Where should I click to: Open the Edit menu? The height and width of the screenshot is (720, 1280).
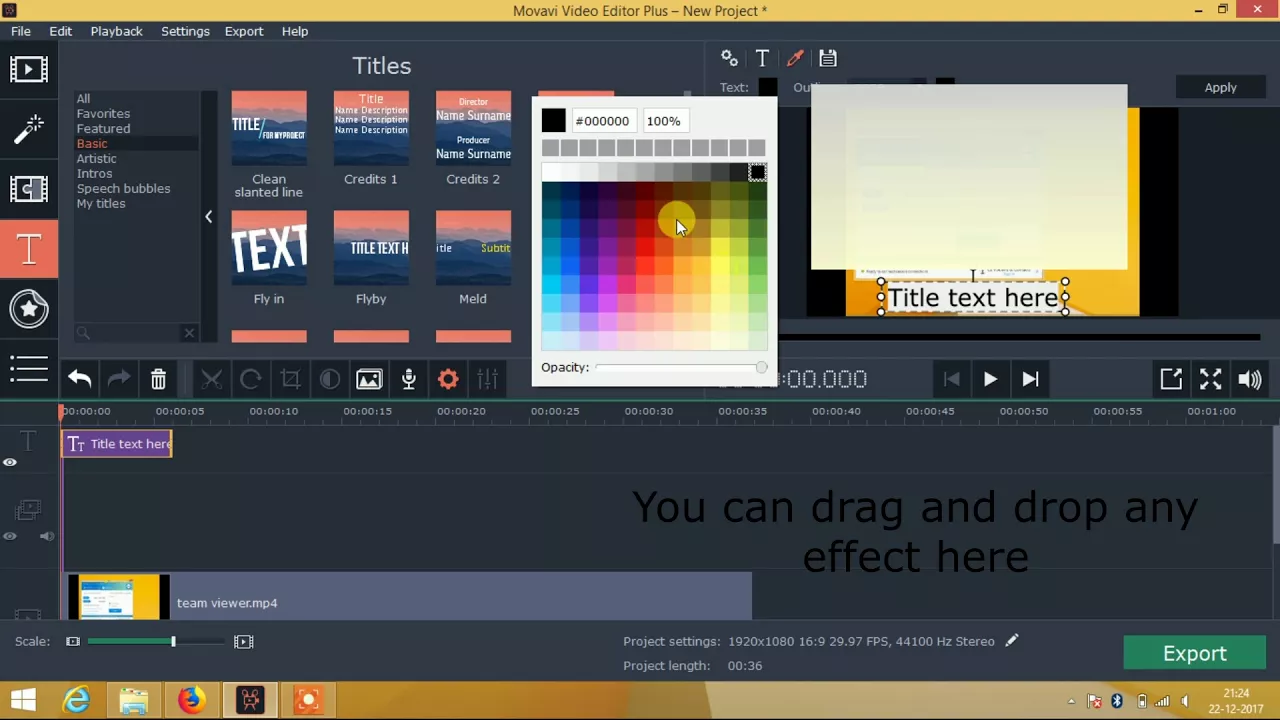point(60,31)
